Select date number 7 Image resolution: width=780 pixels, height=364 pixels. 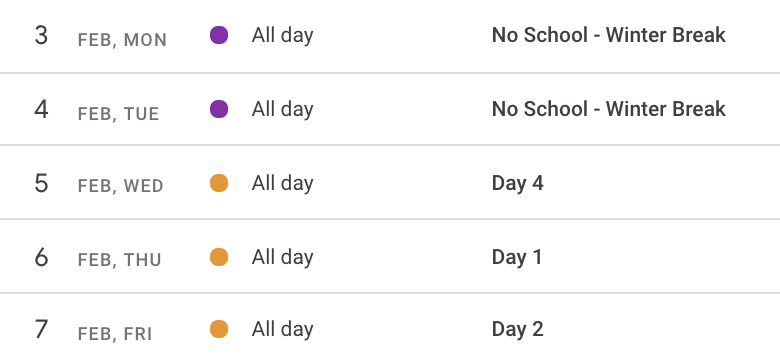point(41,330)
